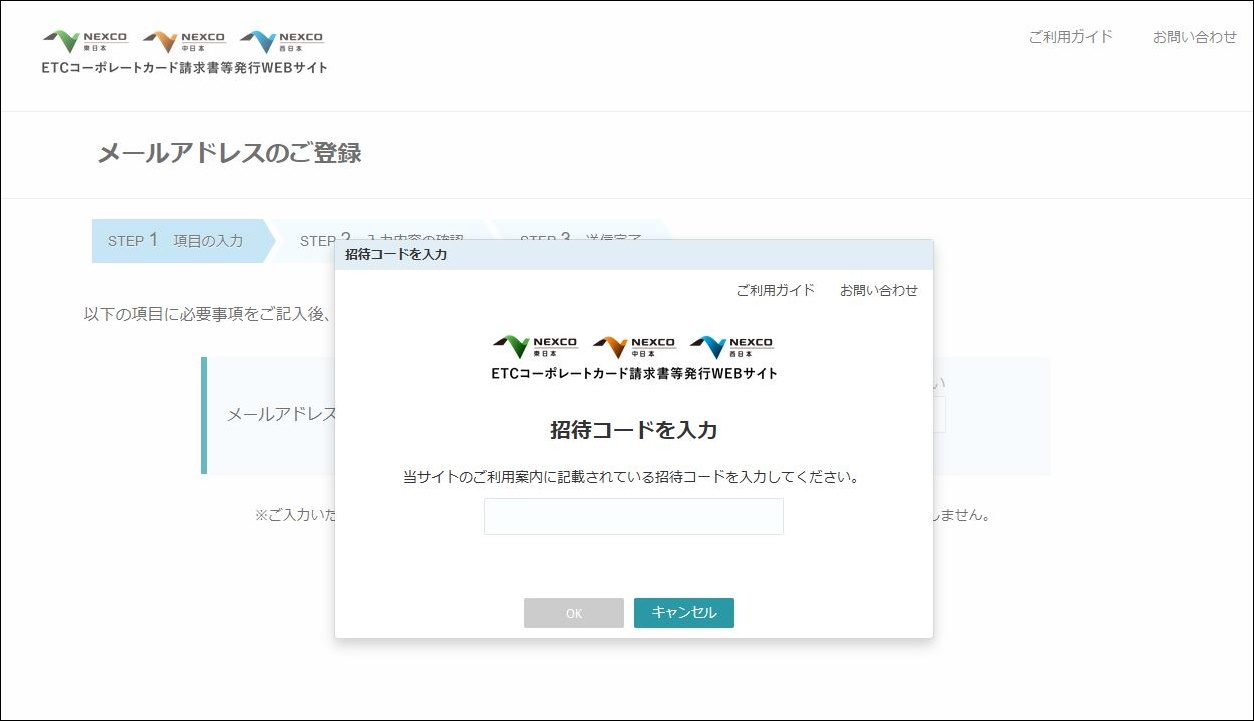Open お問い合わせ link inside the dialog
The image size is (1254, 721).
pos(881,290)
